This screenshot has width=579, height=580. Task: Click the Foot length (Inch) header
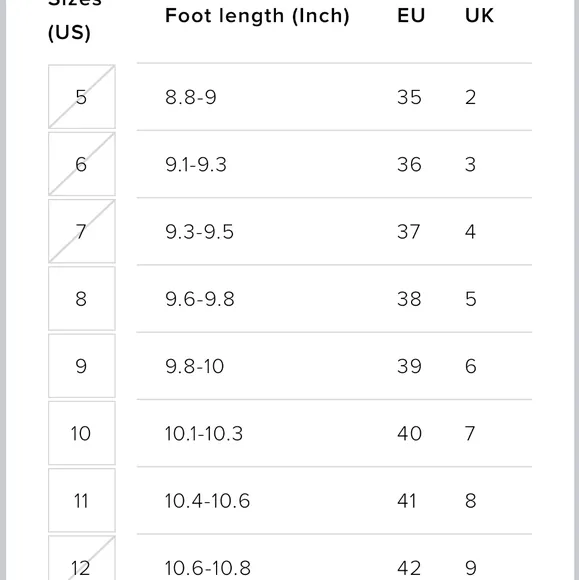(x=257, y=16)
